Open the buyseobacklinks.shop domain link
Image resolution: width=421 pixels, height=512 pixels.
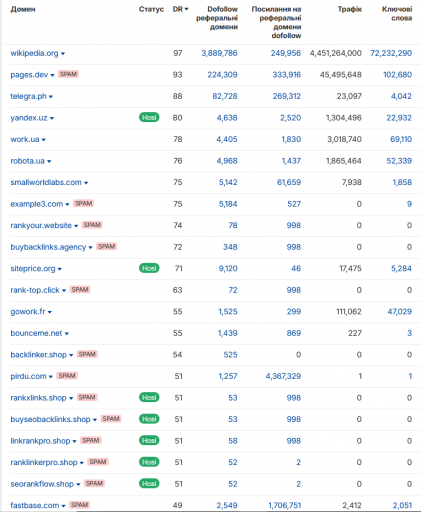coord(50,419)
